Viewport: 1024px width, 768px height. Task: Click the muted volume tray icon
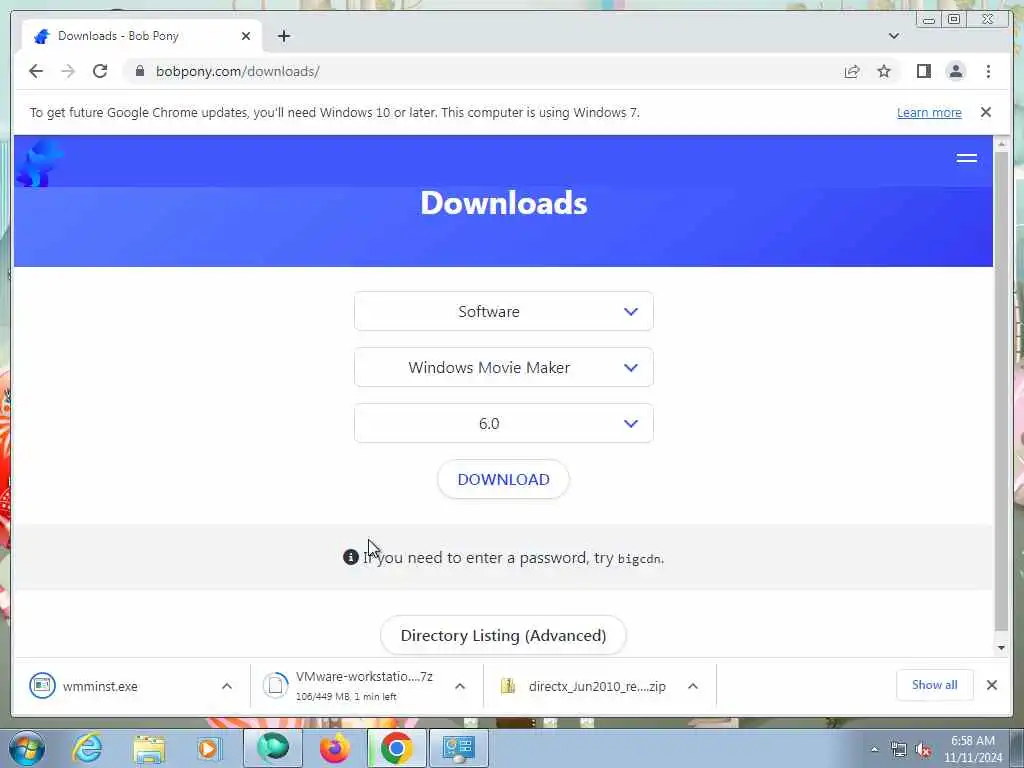pyautogui.click(x=923, y=750)
